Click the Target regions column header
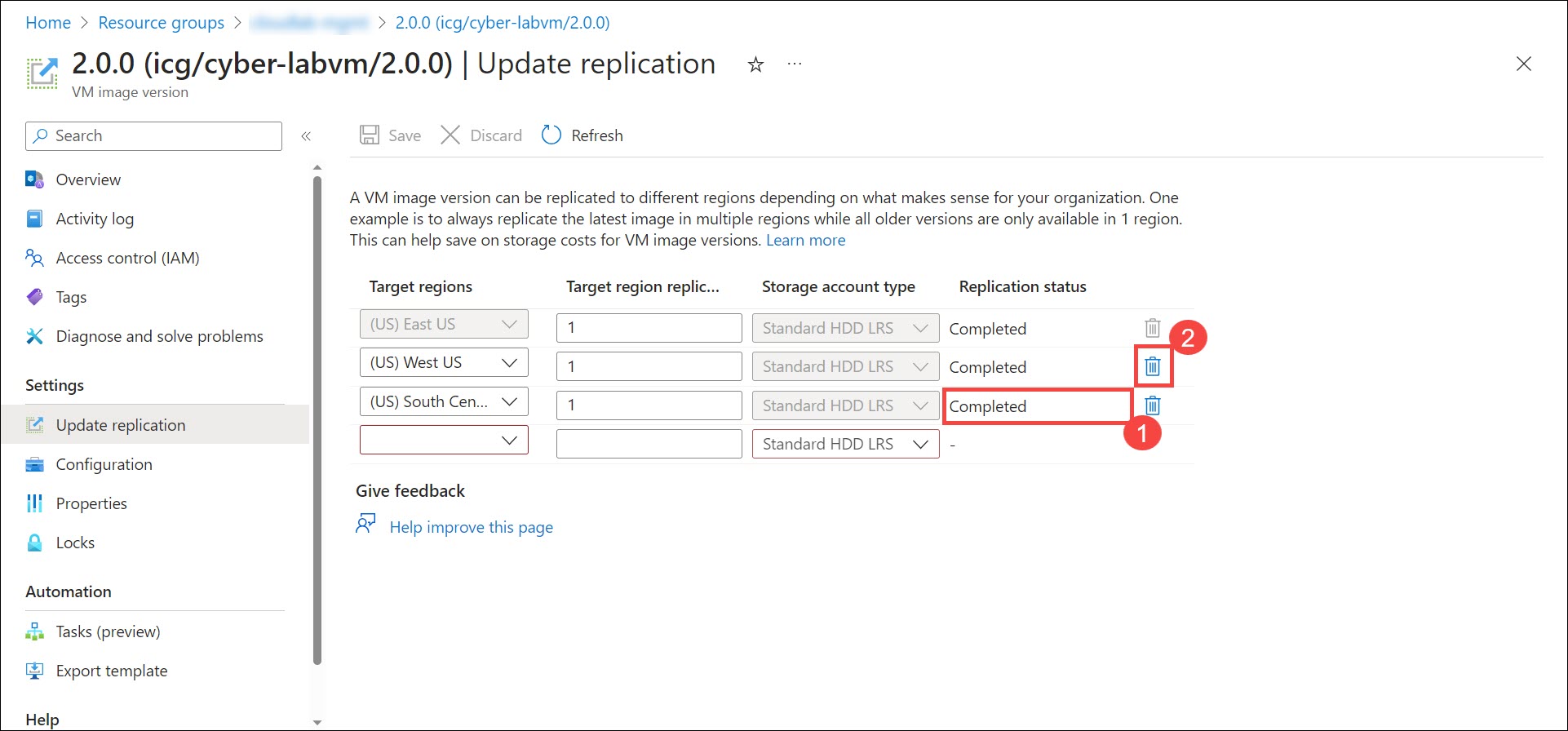 420,286
